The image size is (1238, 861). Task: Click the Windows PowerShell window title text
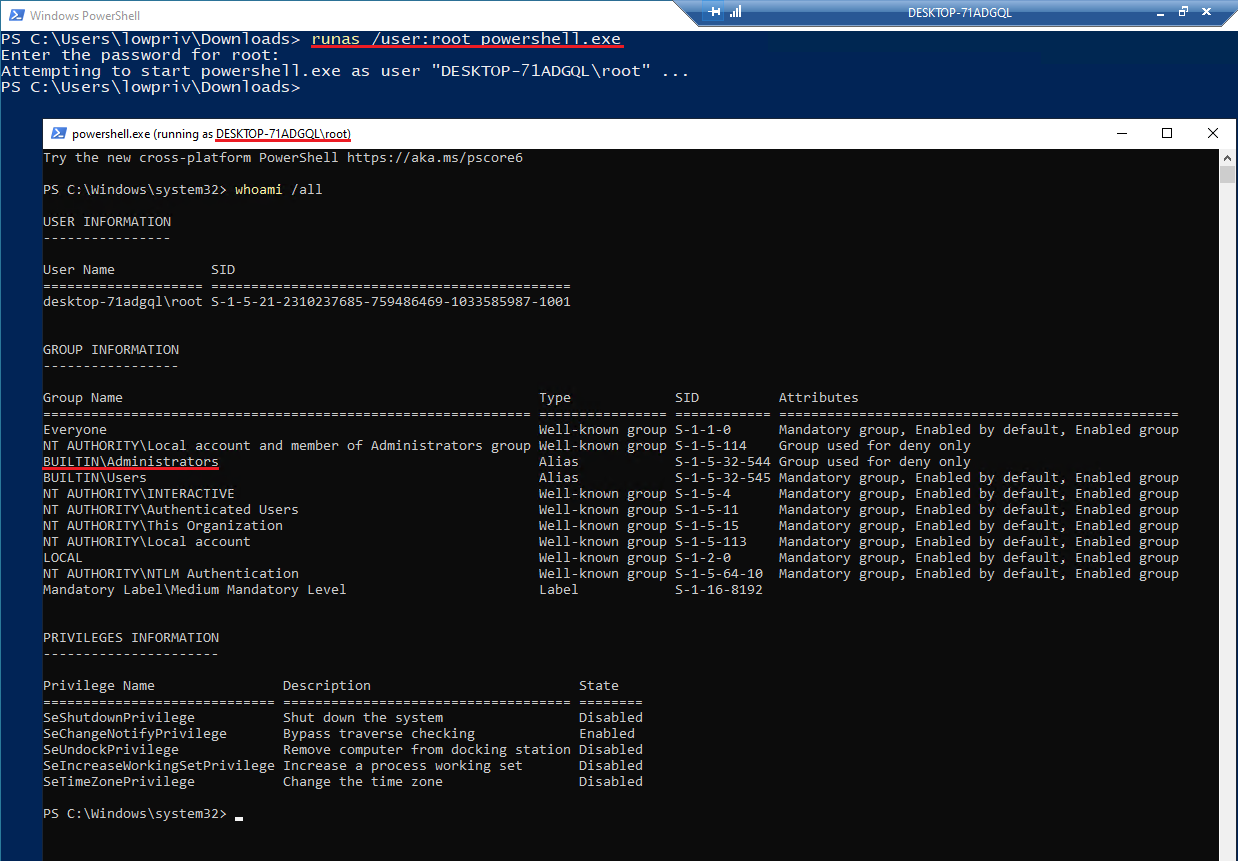tap(84, 15)
